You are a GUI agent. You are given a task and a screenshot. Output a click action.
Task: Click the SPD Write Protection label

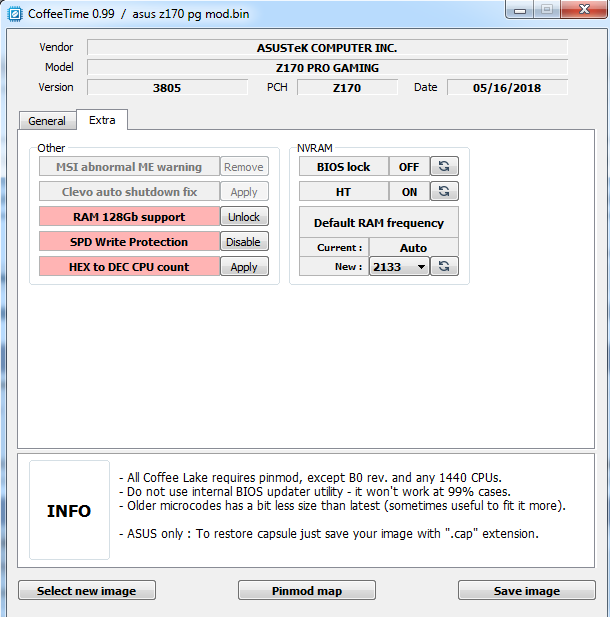tap(129, 242)
